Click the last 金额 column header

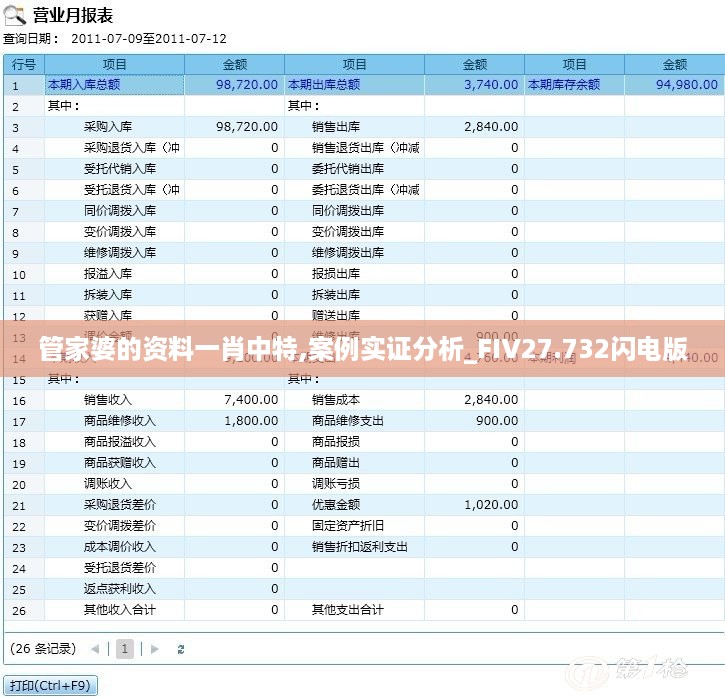tap(674, 64)
